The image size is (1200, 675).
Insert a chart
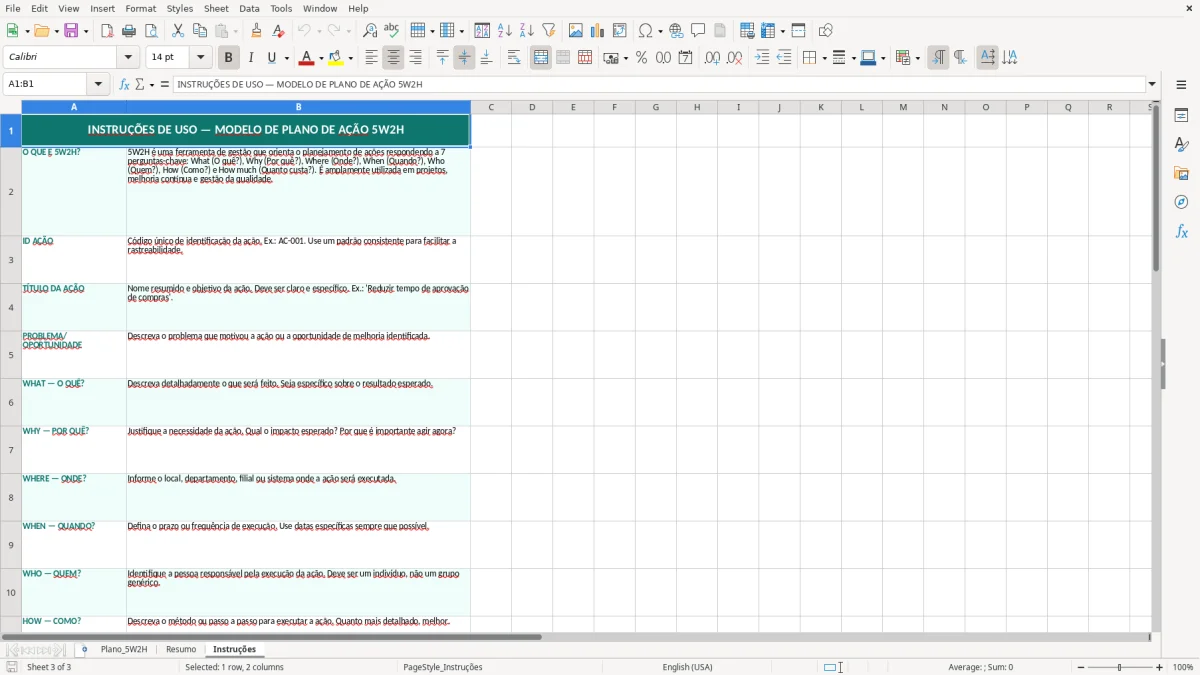[x=598, y=31]
